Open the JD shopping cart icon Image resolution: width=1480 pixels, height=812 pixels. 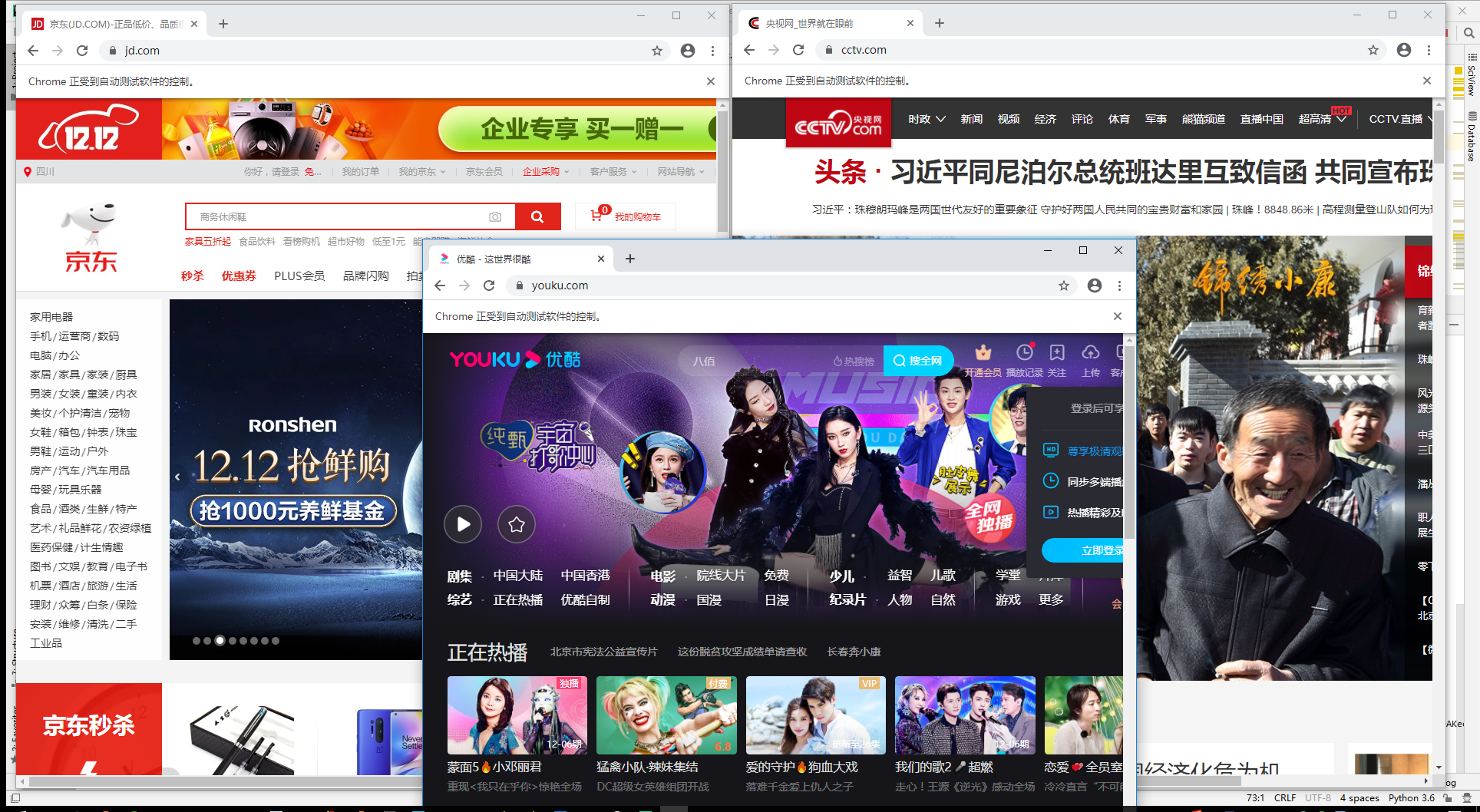click(596, 216)
